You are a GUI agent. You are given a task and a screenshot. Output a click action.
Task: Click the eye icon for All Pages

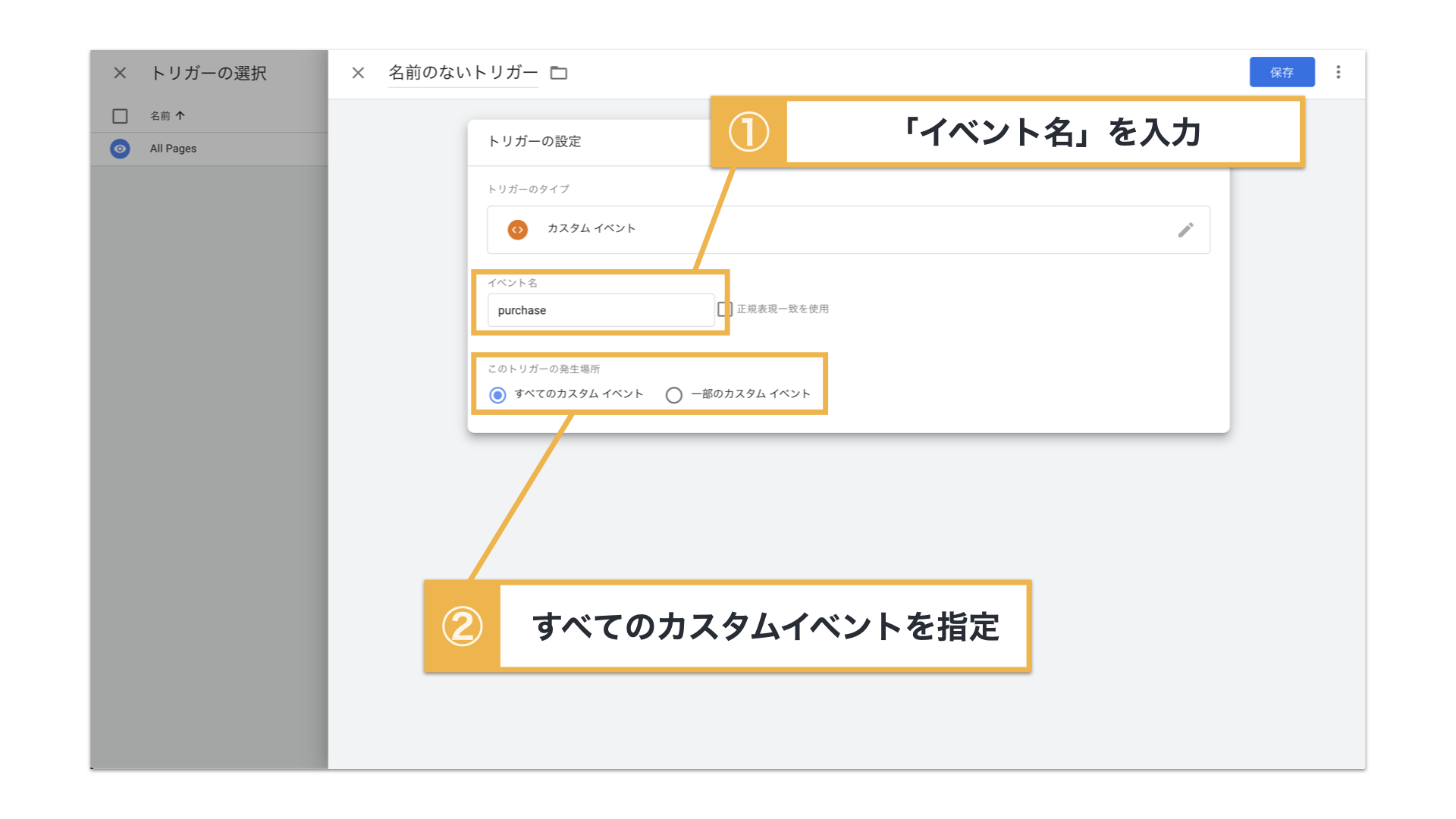pos(120,149)
